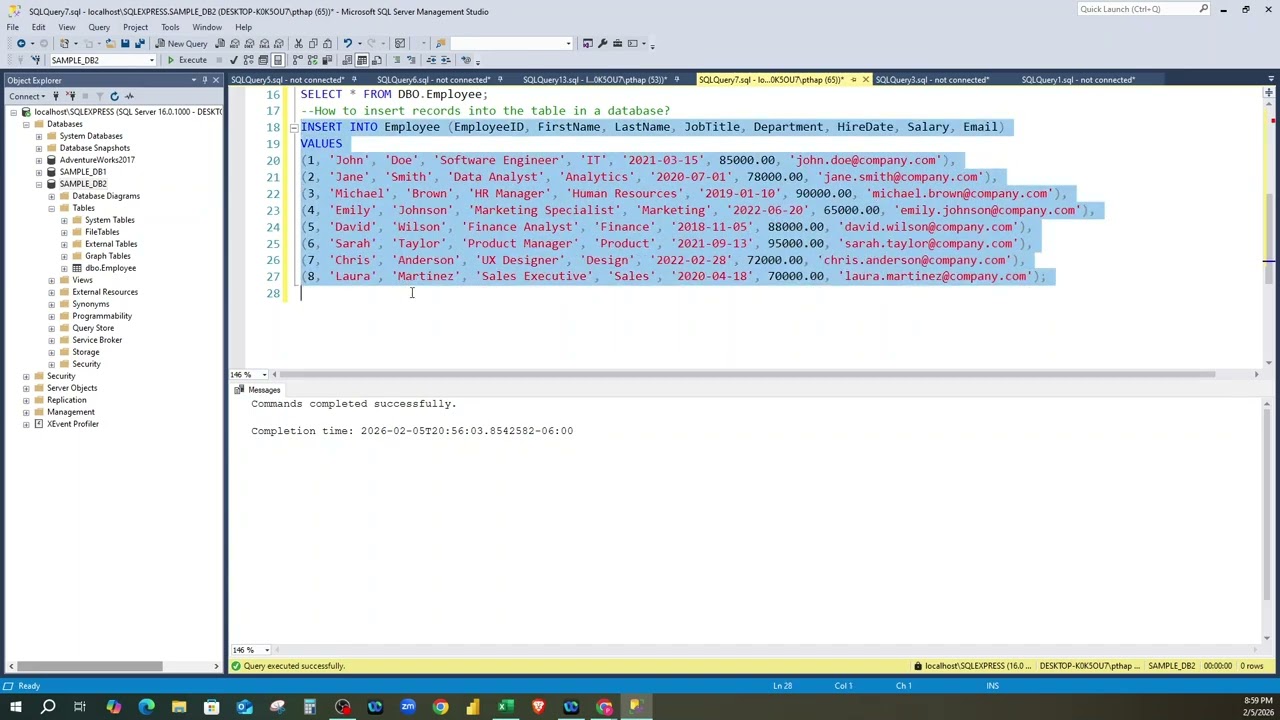Viewport: 1280px width, 720px height.
Task: Open the Window menu
Action: [x=207, y=27]
